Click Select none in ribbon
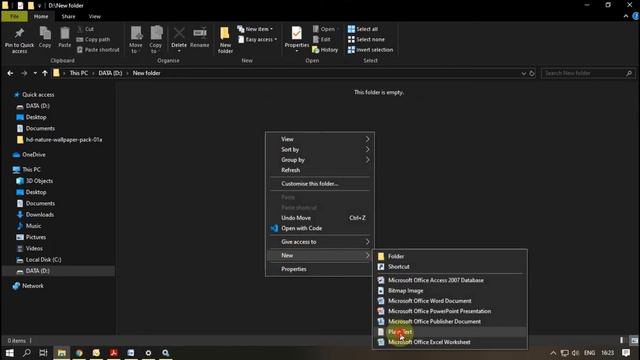Viewport: 640px width, 360px height. pyautogui.click(x=366, y=40)
